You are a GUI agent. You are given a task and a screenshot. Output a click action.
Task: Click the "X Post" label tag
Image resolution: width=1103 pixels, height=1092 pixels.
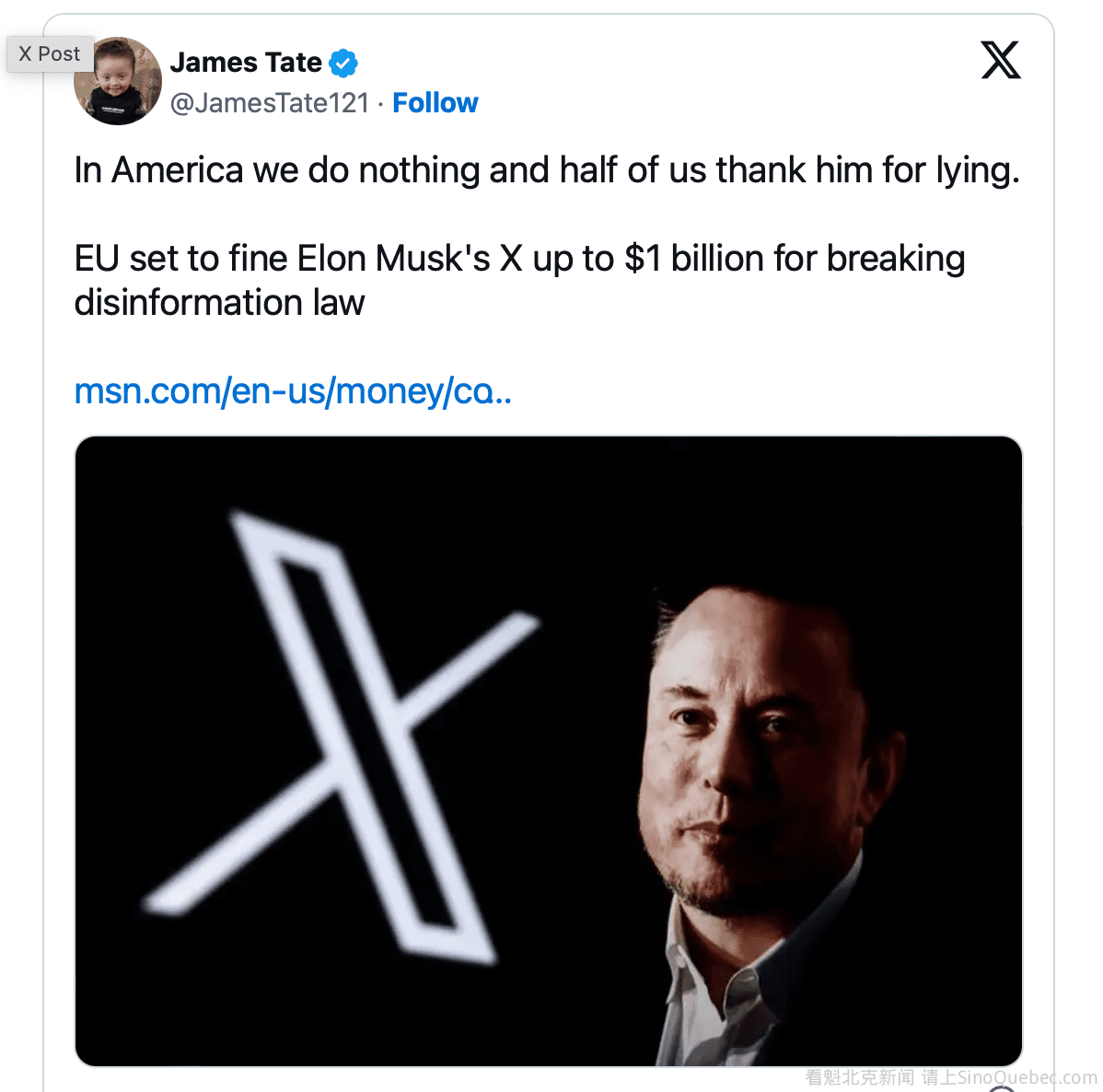pyautogui.click(x=50, y=54)
